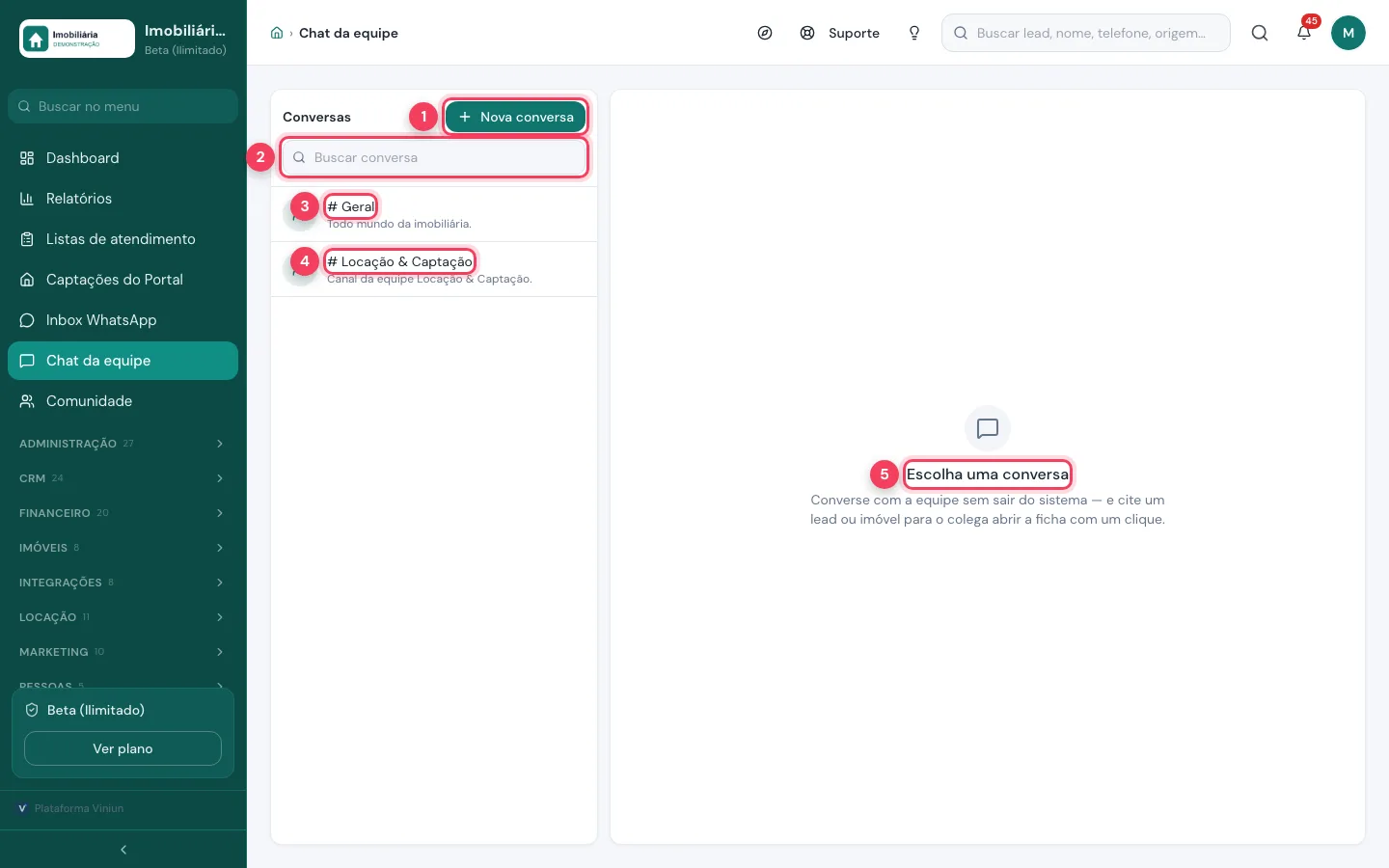Open Captações do Portal
The height and width of the screenshot is (868, 1389).
[123, 280]
